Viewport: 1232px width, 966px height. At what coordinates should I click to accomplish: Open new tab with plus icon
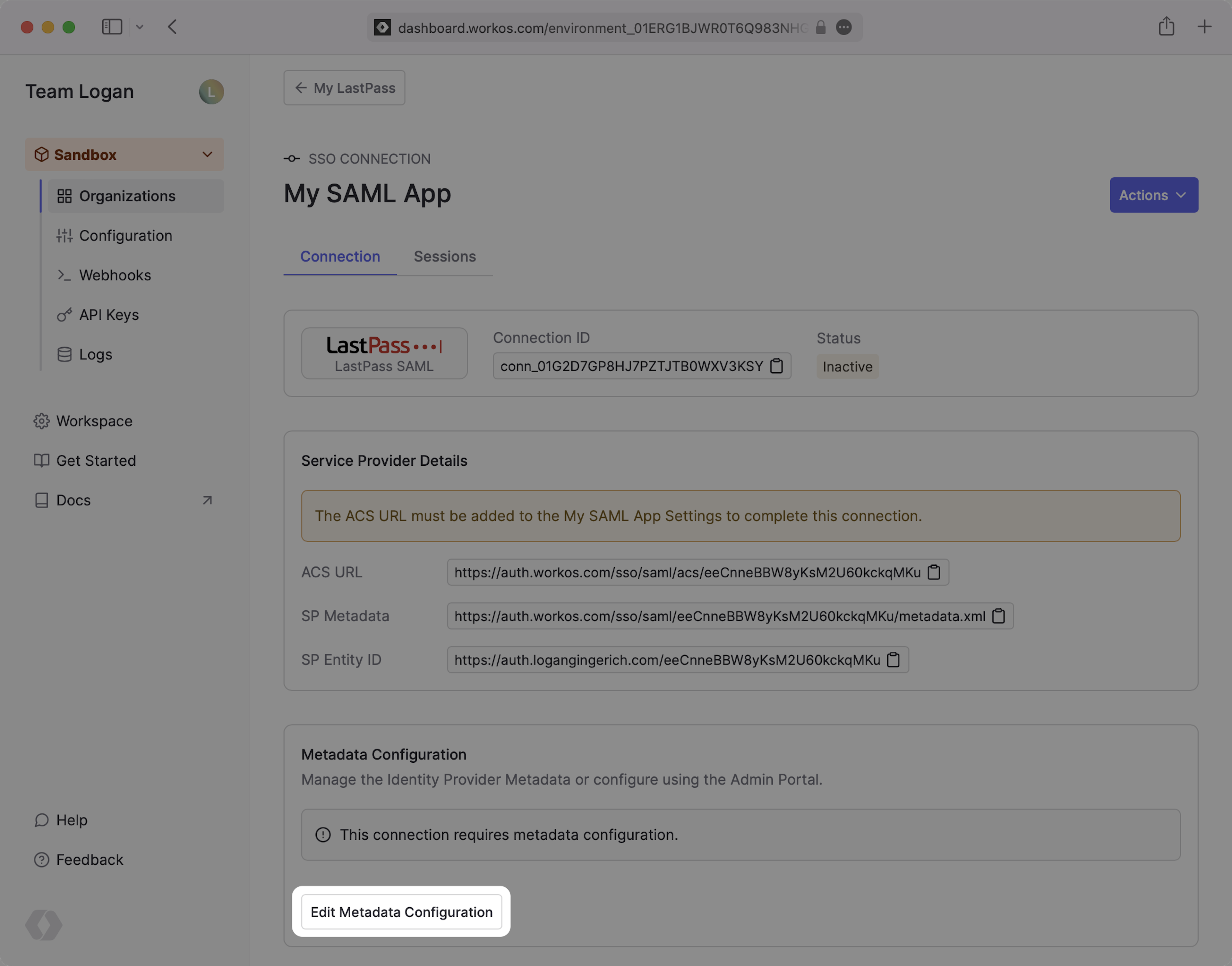[1204, 27]
